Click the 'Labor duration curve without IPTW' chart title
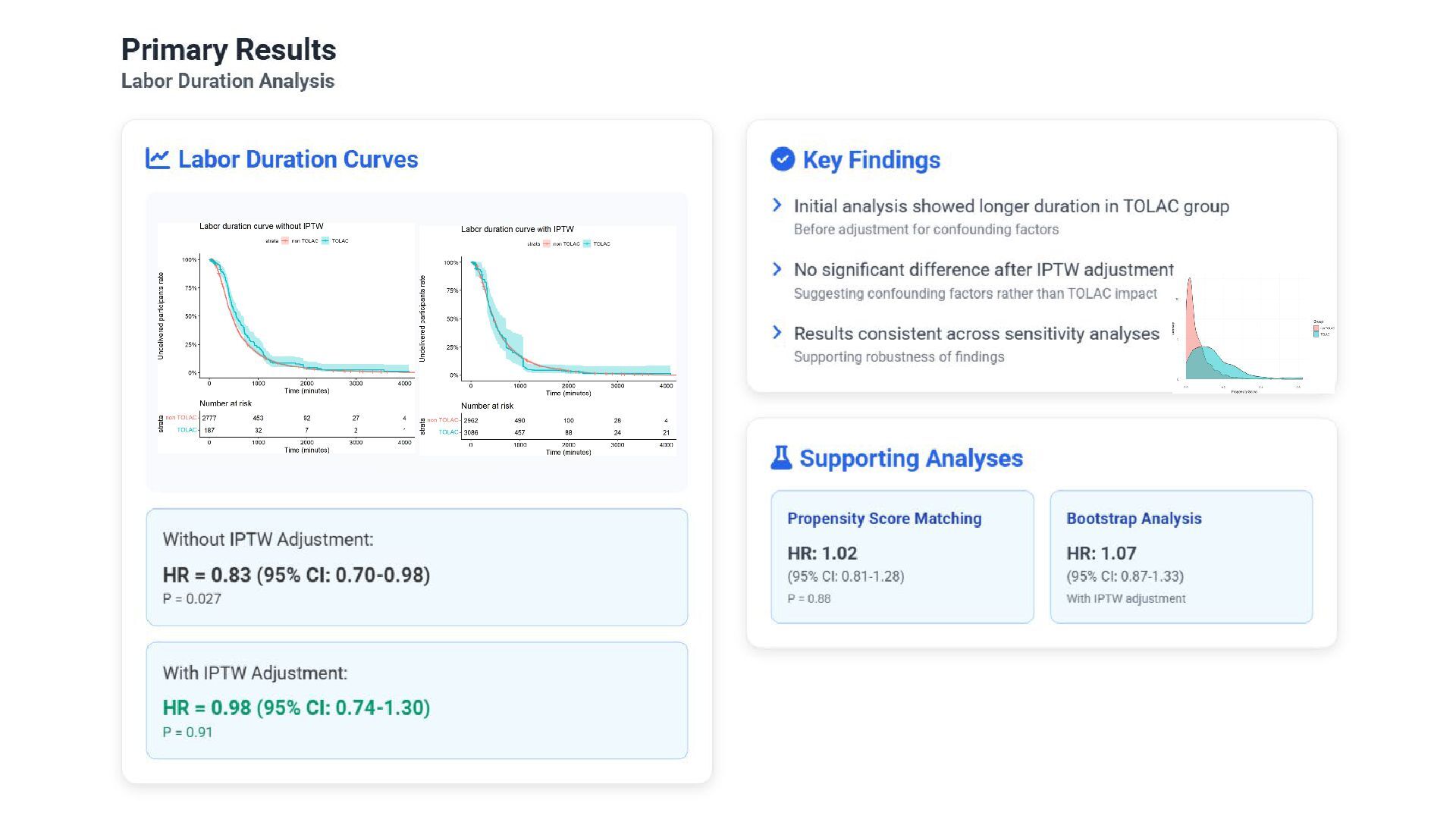Viewport: 1456px width, 819px height. coord(261,227)
